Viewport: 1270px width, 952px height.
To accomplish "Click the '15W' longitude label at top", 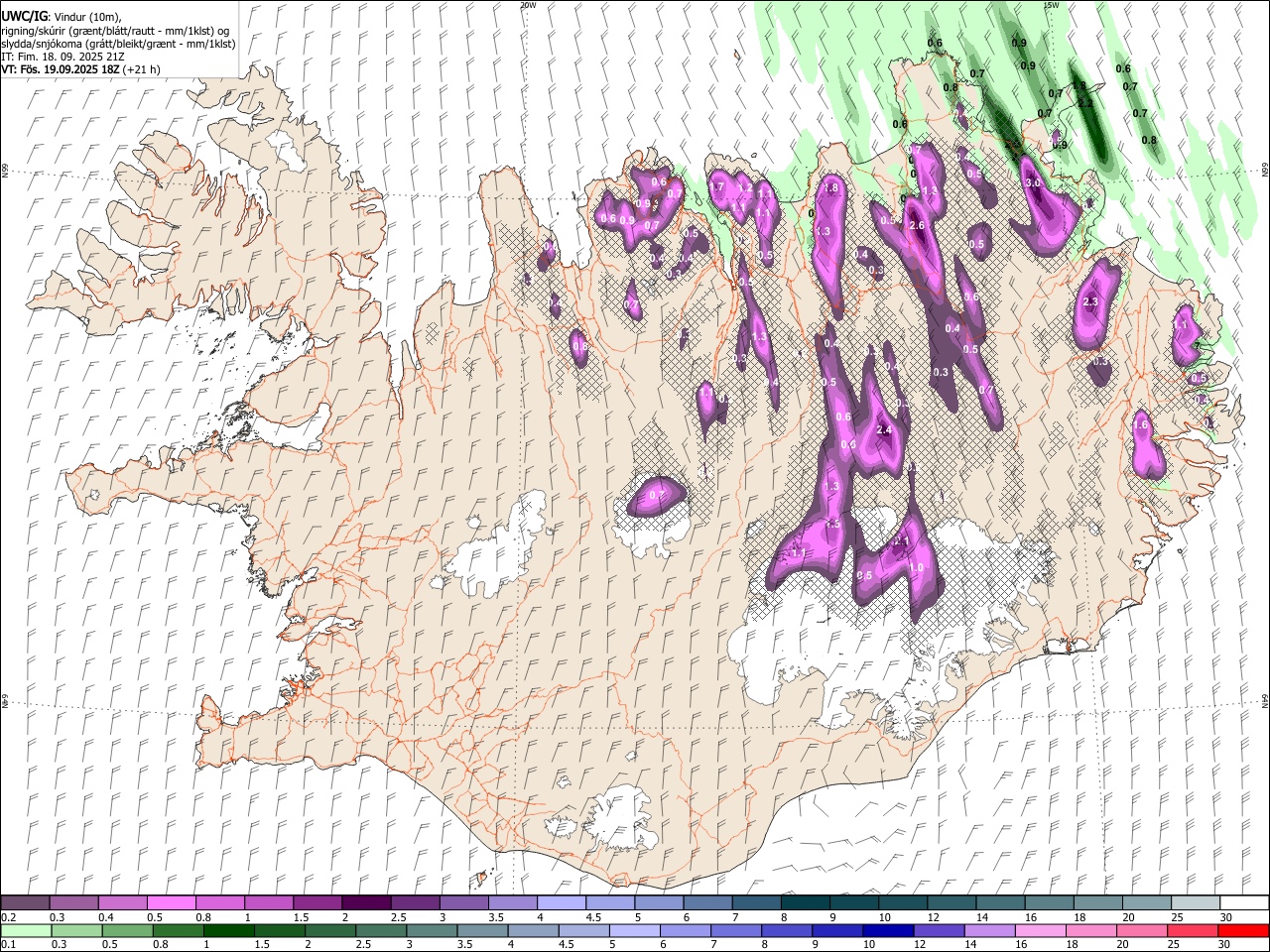I will pos(1052,5).
